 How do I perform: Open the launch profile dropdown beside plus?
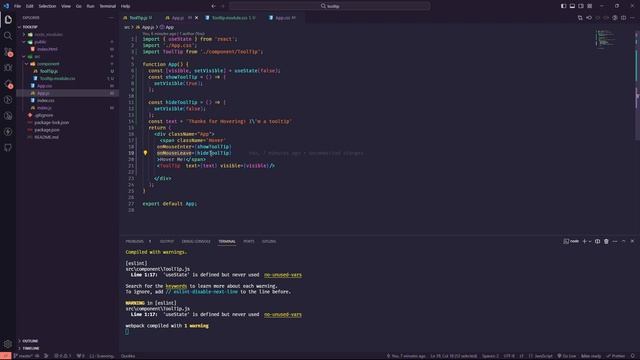(x=590, y=241)
